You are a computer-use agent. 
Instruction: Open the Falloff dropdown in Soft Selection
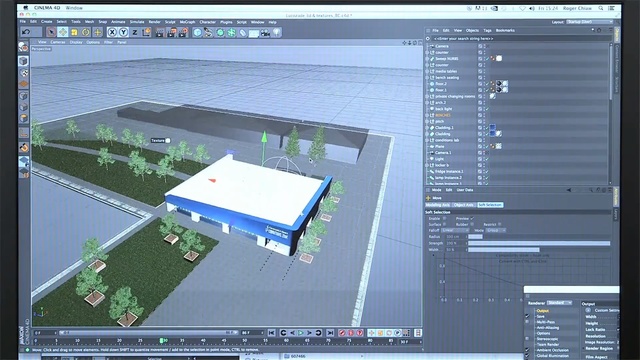[x=456, y=230]
